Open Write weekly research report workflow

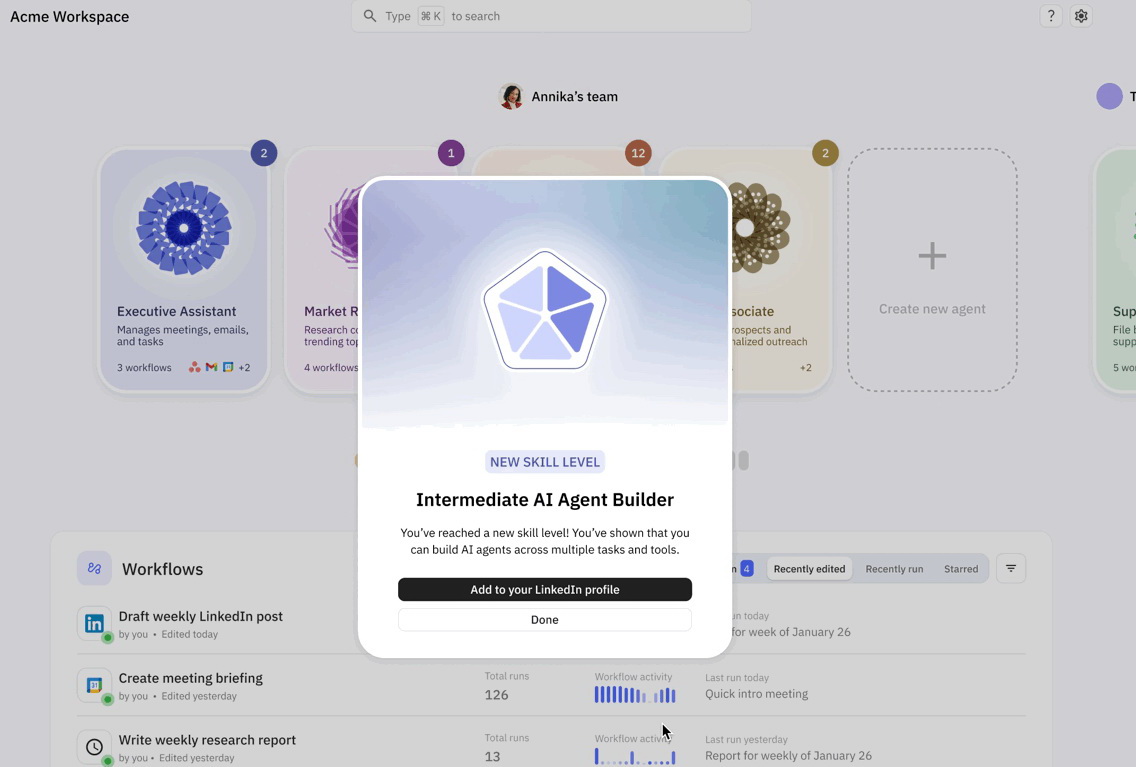click(x=207, y=740)
